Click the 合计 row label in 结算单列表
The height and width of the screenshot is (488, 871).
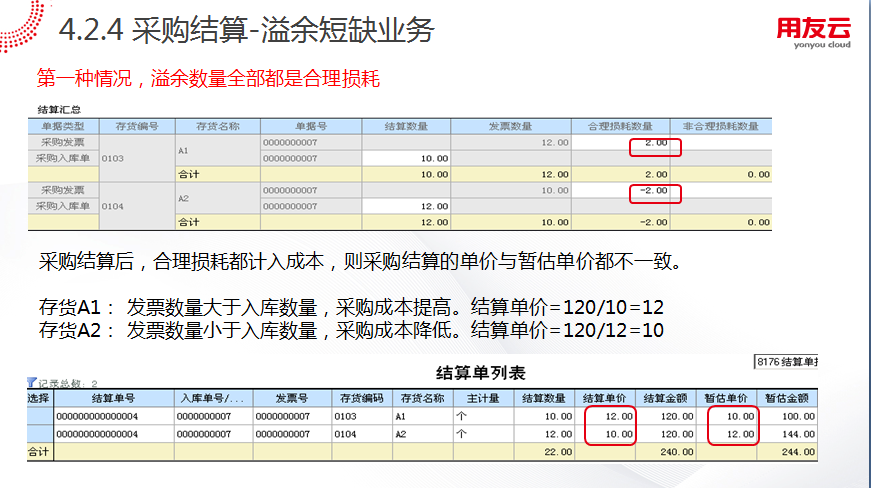click(38, 452)
